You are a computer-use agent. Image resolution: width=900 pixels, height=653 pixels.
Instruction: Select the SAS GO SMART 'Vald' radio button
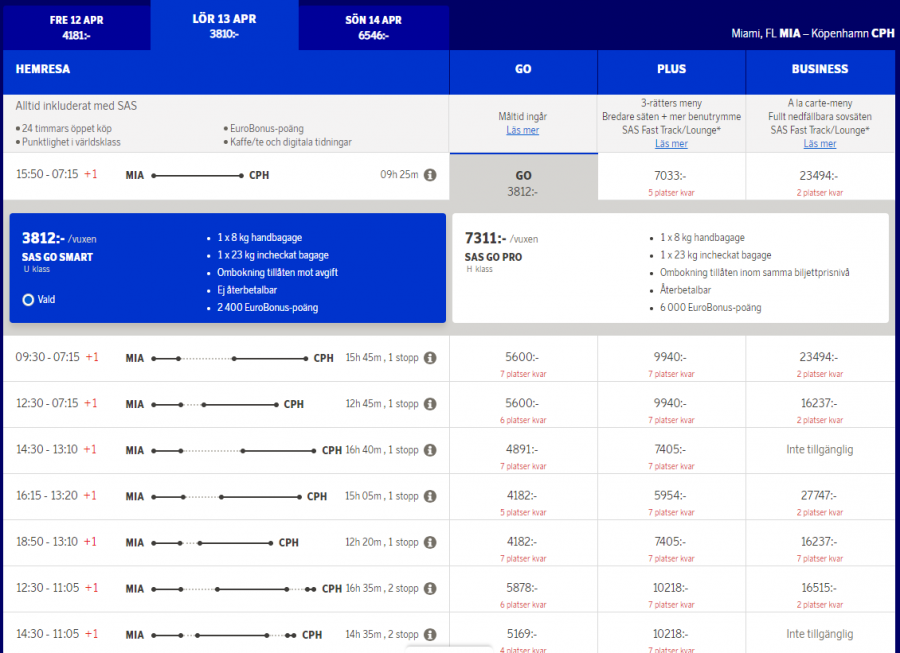click(x=28, y=299)
